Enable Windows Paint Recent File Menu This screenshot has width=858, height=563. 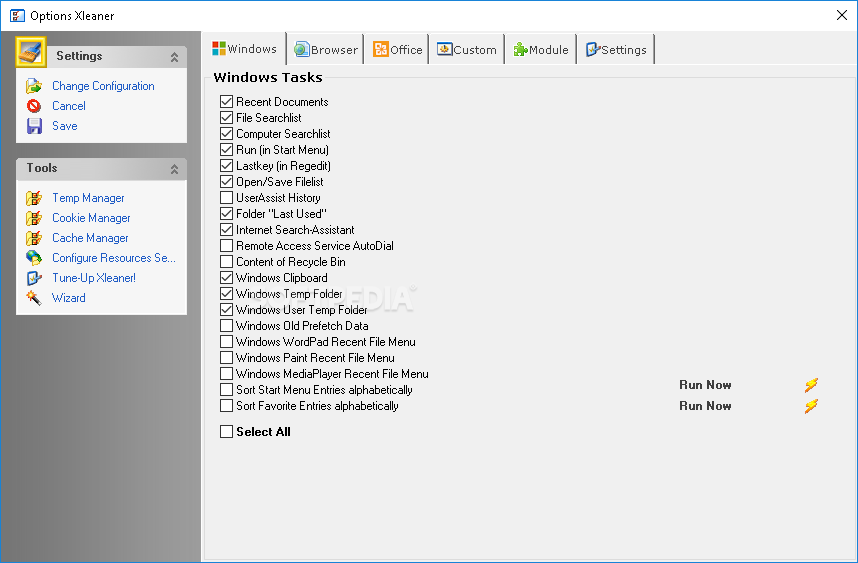tap(227, 358)
